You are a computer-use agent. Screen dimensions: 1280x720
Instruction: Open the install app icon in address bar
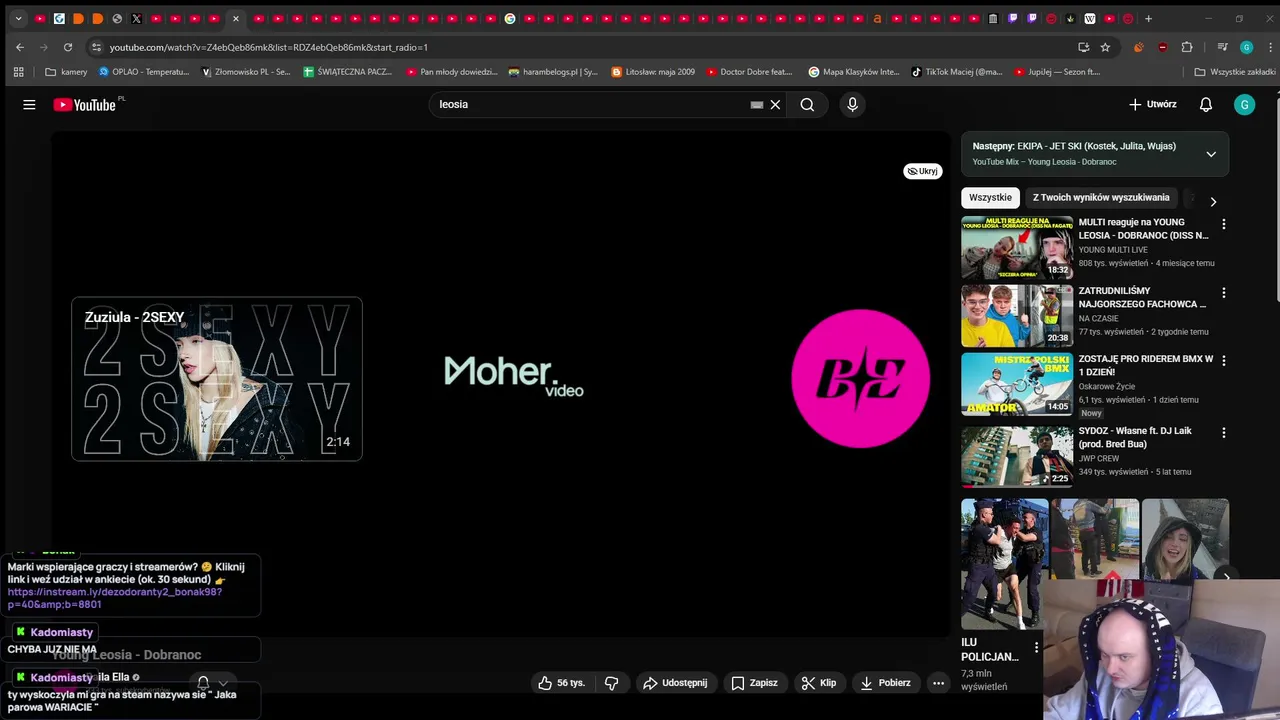click(x=1083, y=47)
